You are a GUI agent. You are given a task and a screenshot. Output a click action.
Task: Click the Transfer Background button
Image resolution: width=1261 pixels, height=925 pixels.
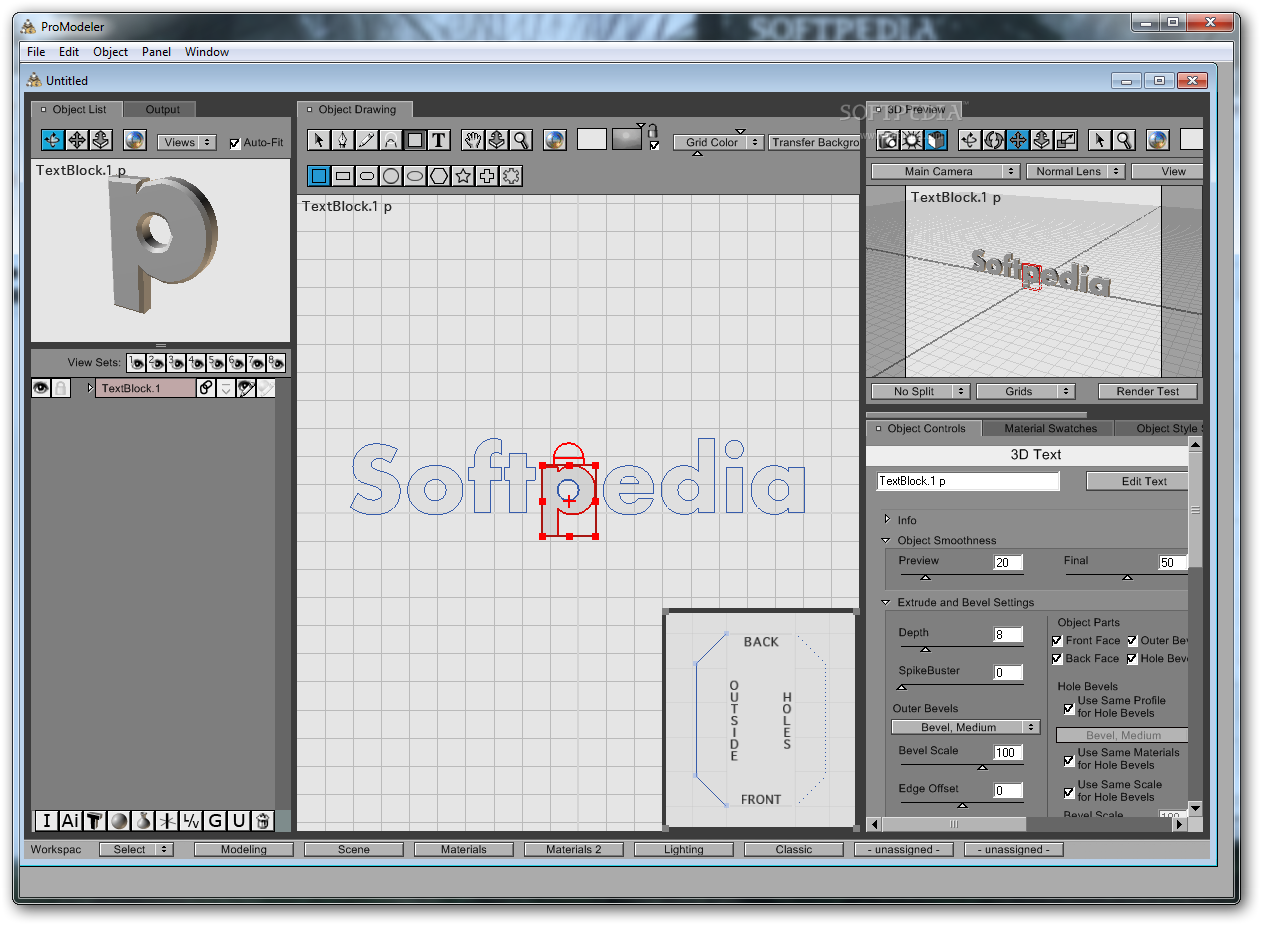coord(814,142)
